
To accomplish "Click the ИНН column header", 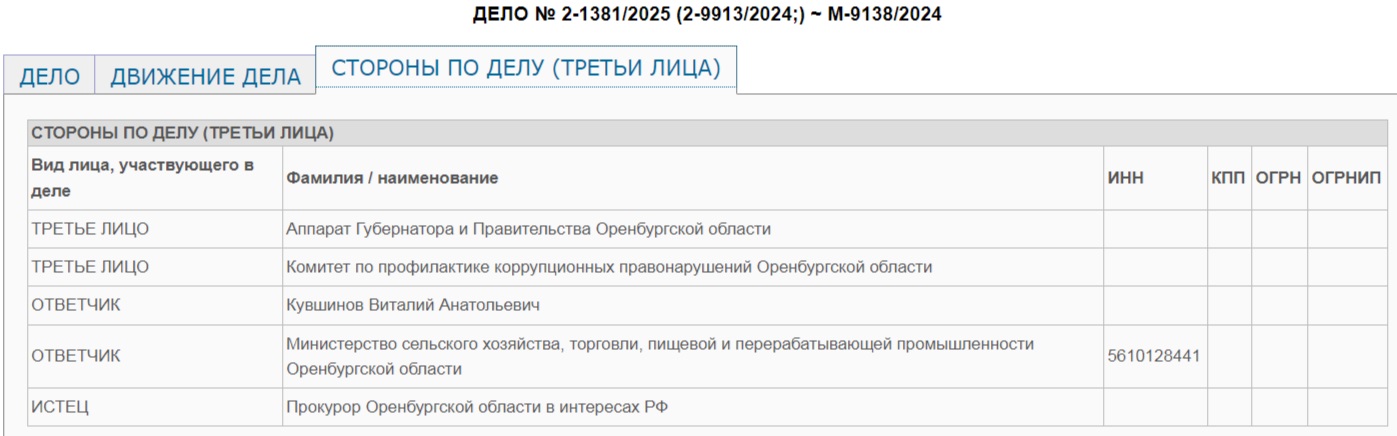I will point(1126,178).
